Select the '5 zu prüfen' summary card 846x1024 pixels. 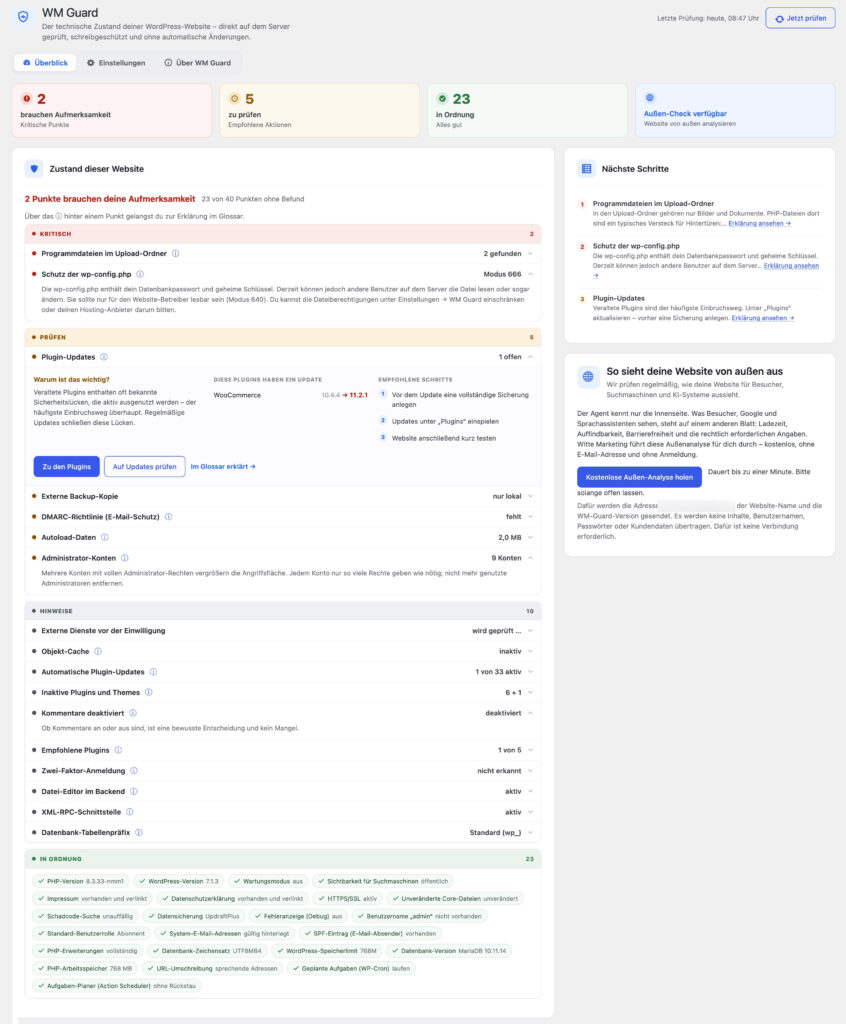(x=319, y=110)
